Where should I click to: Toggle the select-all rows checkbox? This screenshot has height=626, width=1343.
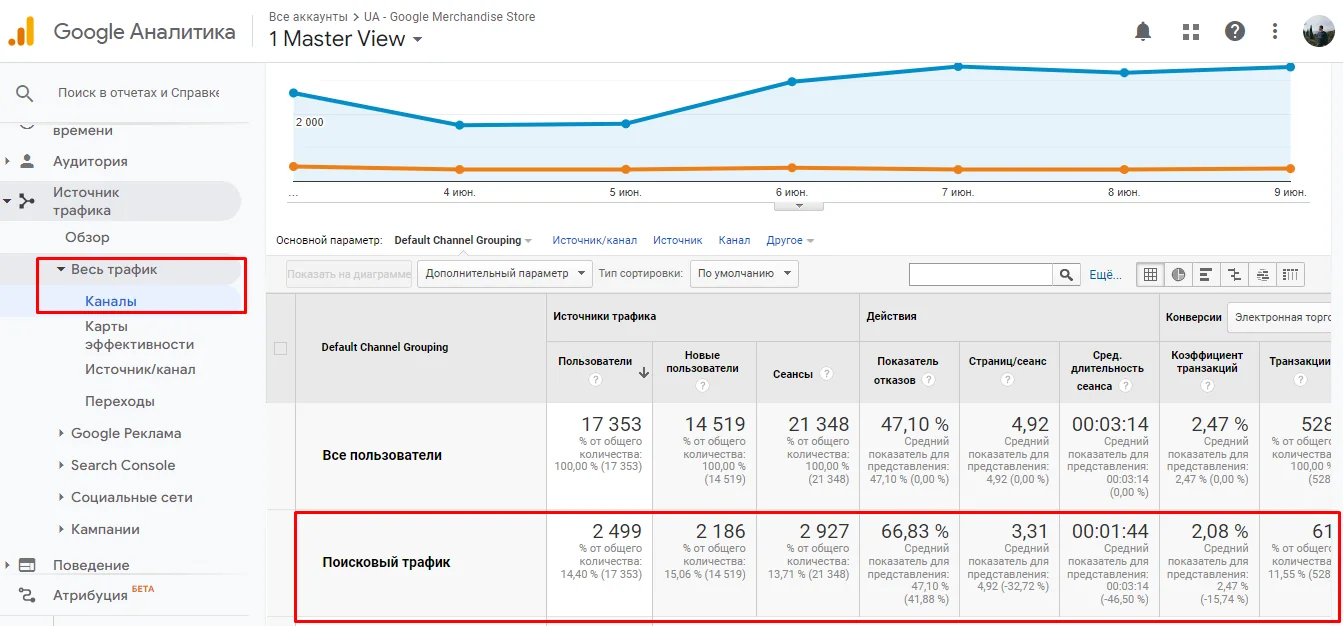pyautogui.click(x=280, y=348)
